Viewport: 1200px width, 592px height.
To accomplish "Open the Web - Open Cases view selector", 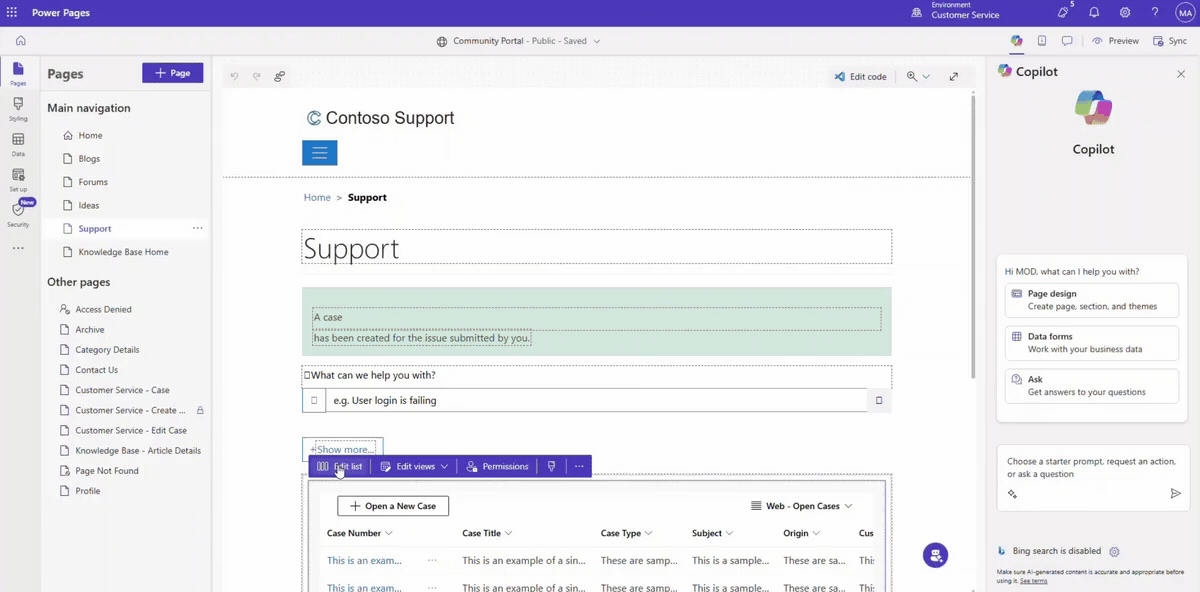I will 801,506.
